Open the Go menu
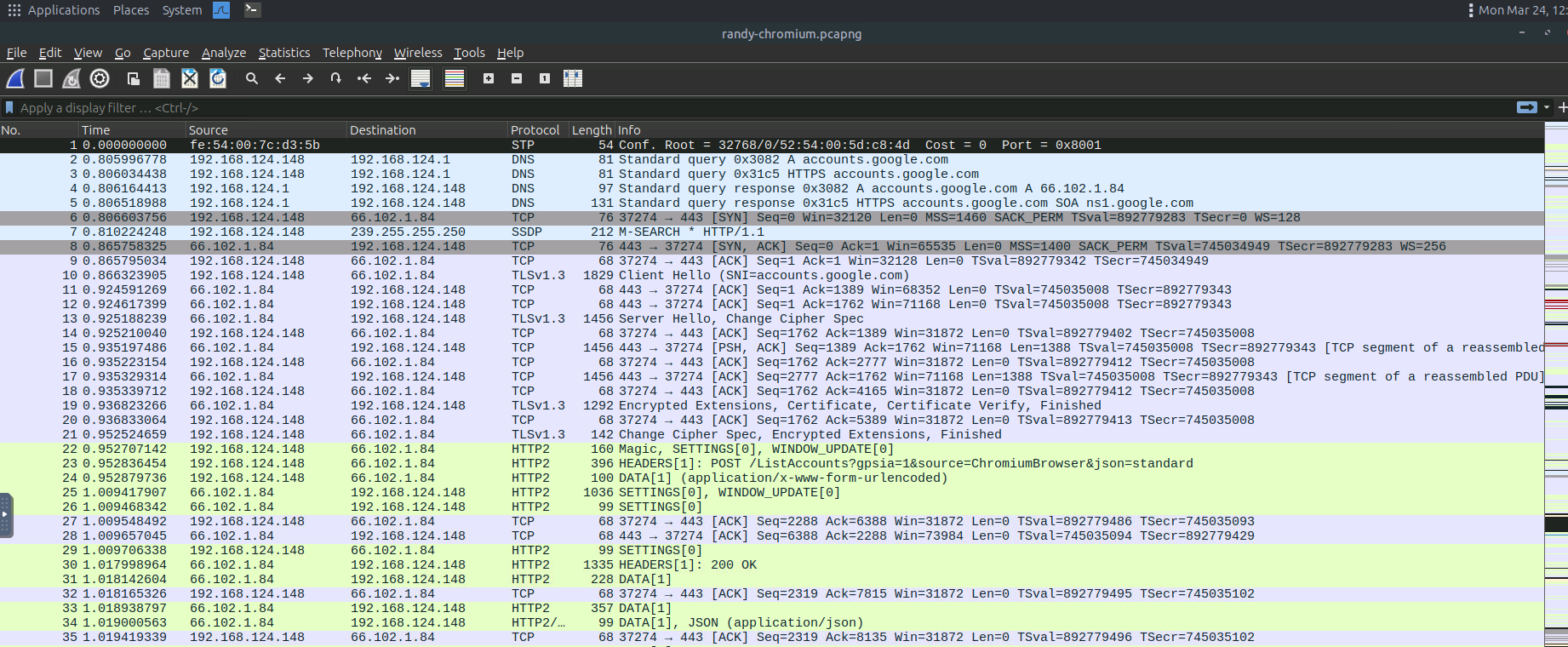This screenshot has width=1568, height=647. [x=123, y=53]
